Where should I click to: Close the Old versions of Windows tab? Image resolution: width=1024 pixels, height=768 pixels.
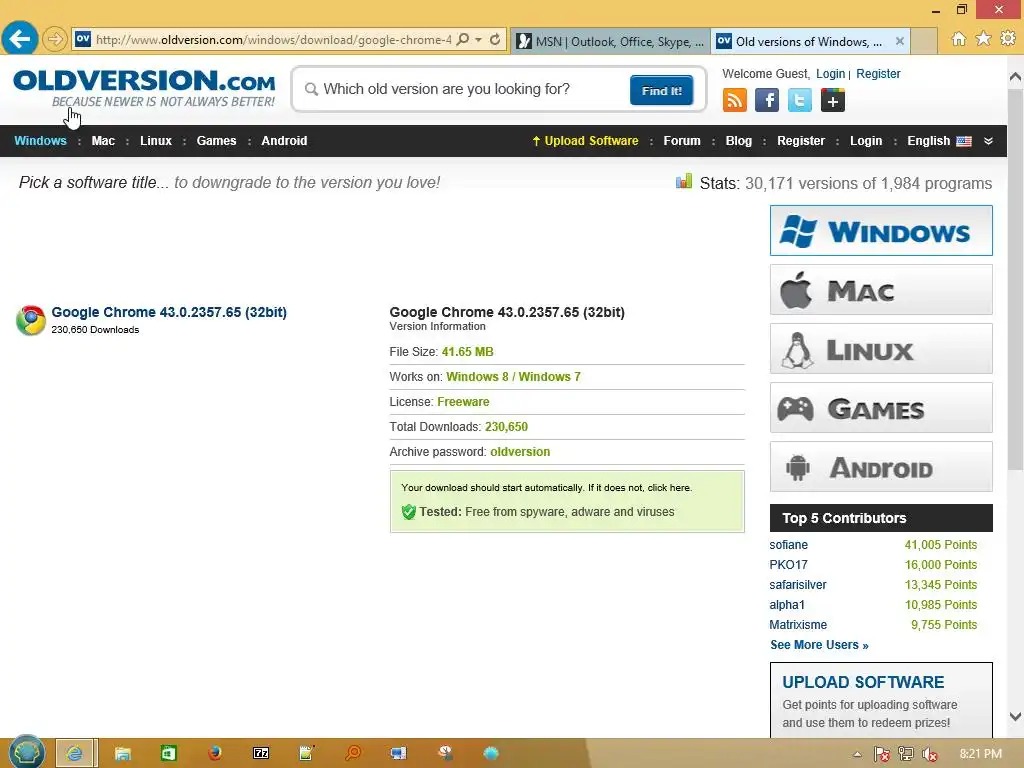click(x=899, y=41)
